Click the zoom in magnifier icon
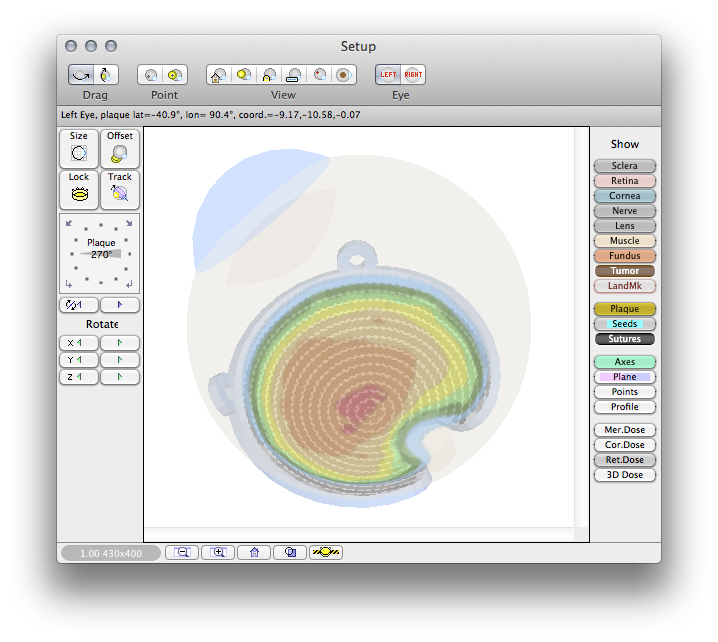Viewport: 718px width, 642px height. [218, 552]
